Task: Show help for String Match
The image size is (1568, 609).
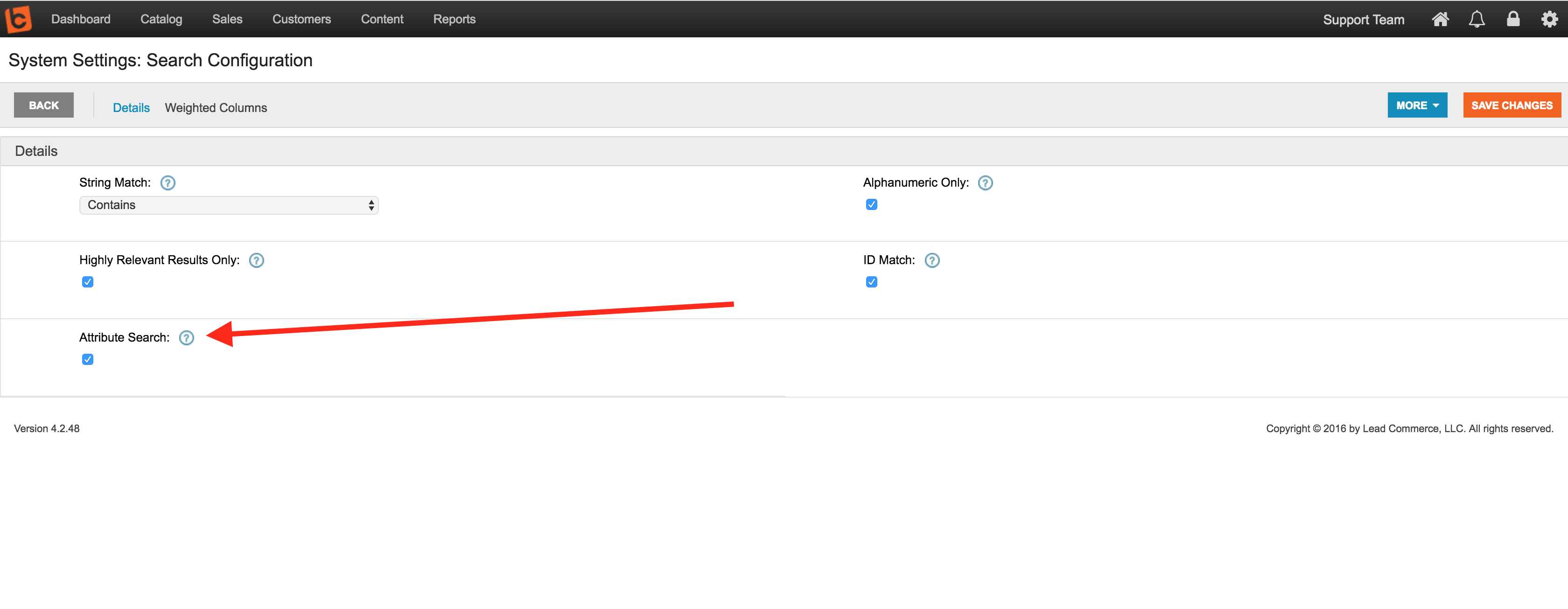Action: [x=168, y=183]
